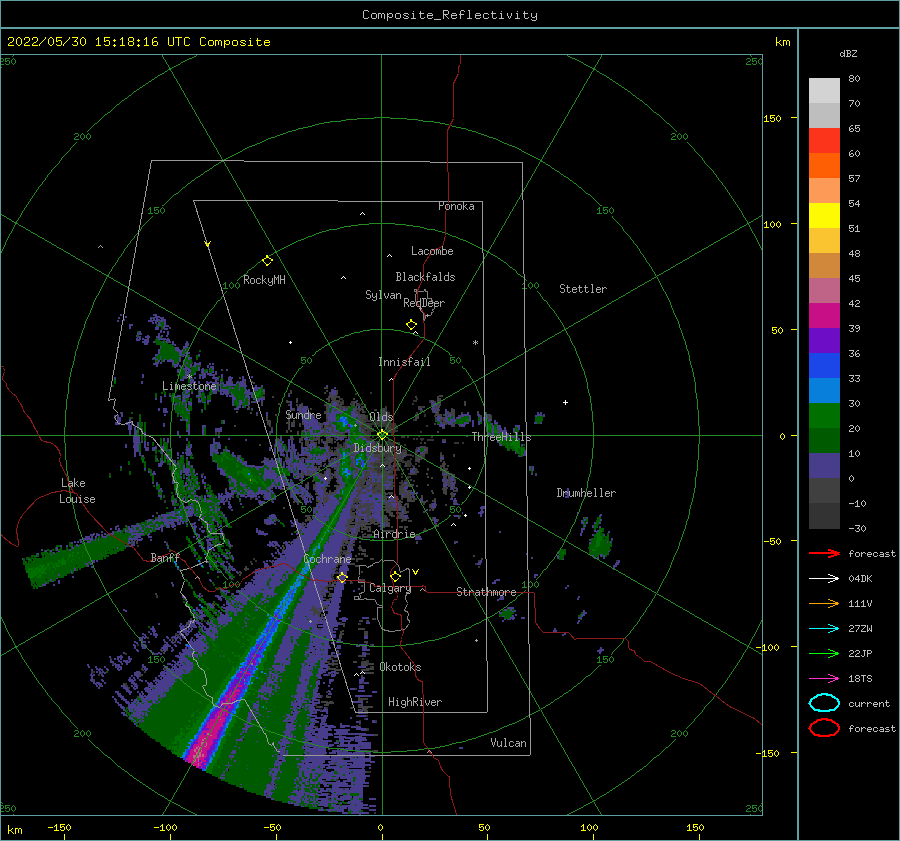Click the dBZ legend heading

click(848, 53)
